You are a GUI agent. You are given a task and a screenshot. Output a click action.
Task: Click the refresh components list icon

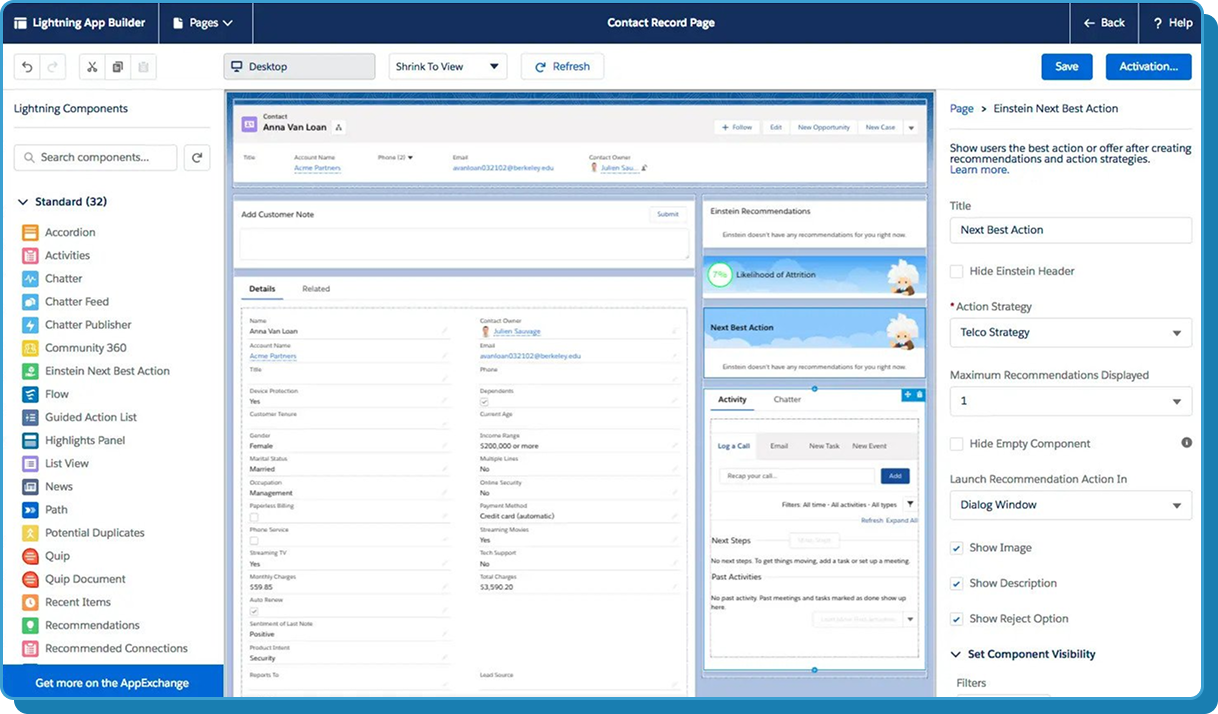click(197, 157)
